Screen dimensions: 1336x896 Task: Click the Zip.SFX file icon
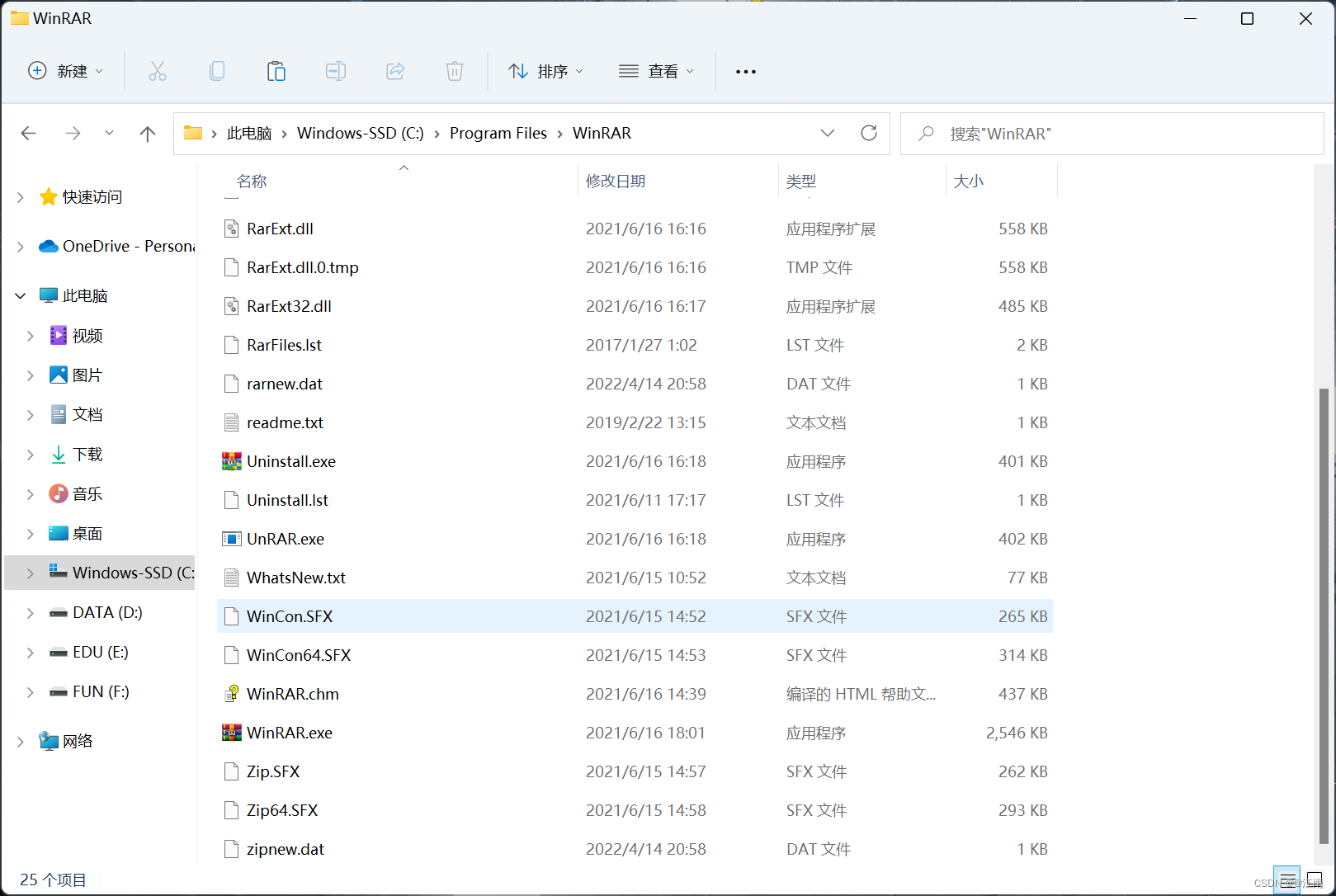pos(232,771)
